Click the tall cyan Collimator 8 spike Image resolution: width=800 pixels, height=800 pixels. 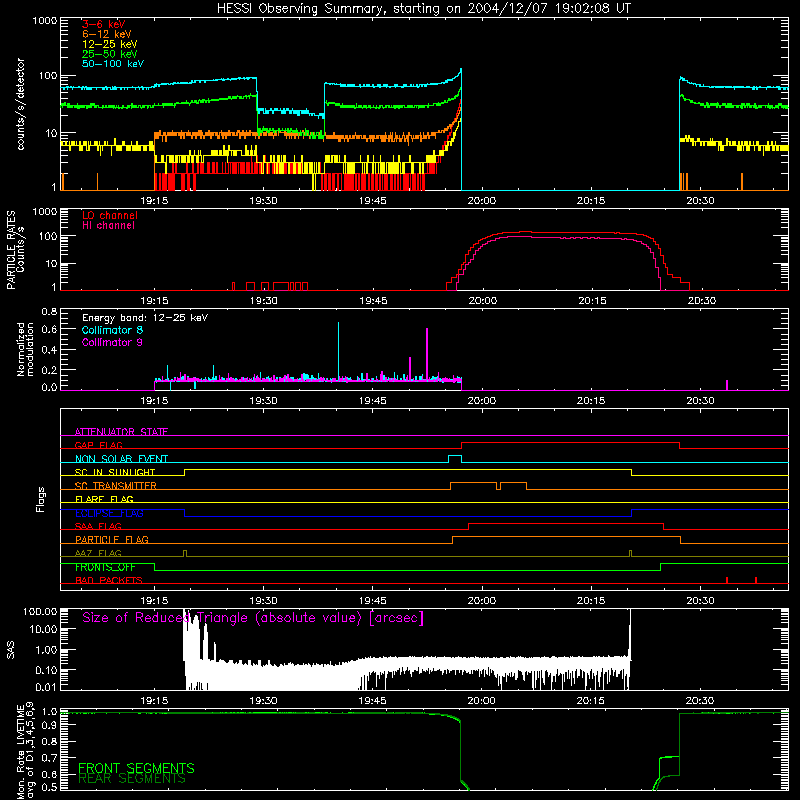(x=338, y=351)
